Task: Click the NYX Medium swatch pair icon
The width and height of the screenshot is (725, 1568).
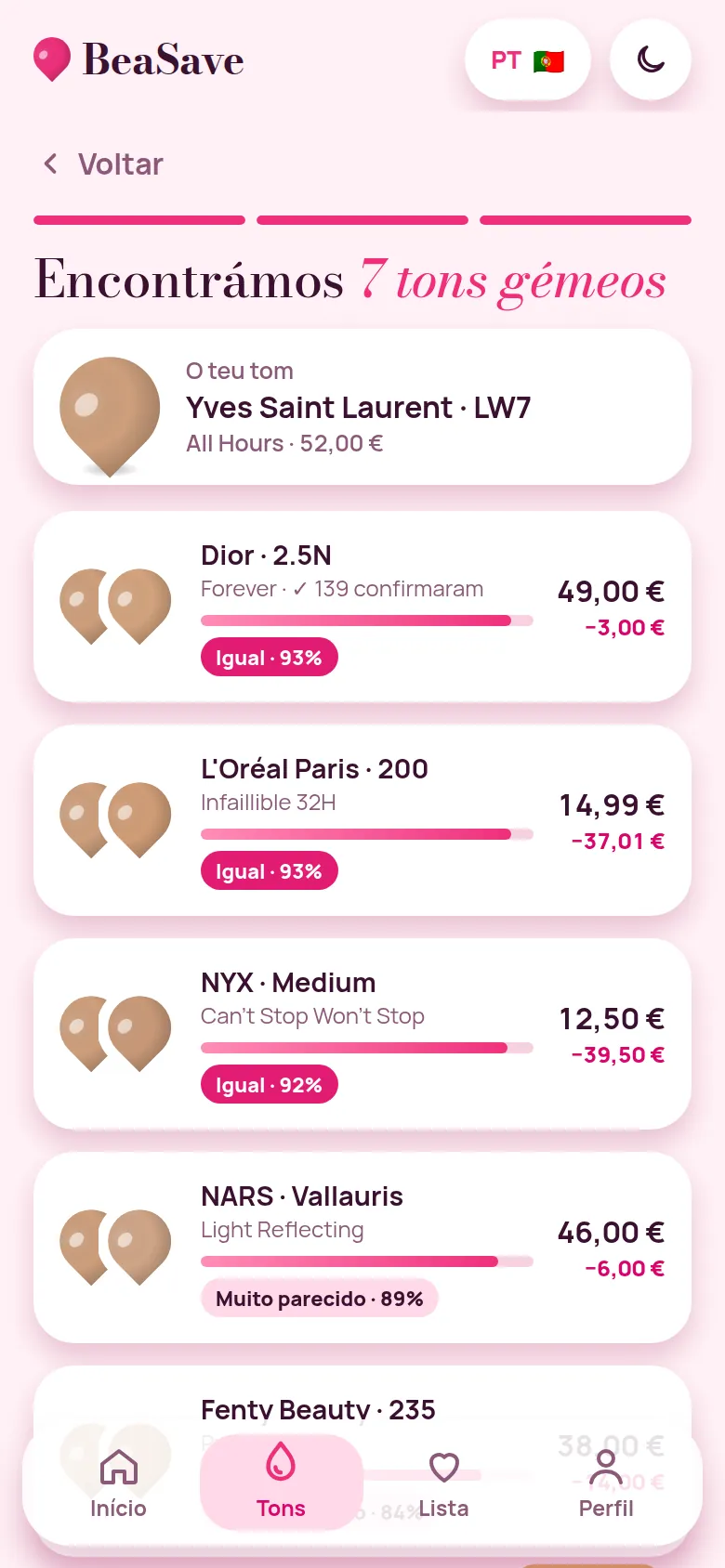Action: pyautogui.click(x=115, y=1034)
